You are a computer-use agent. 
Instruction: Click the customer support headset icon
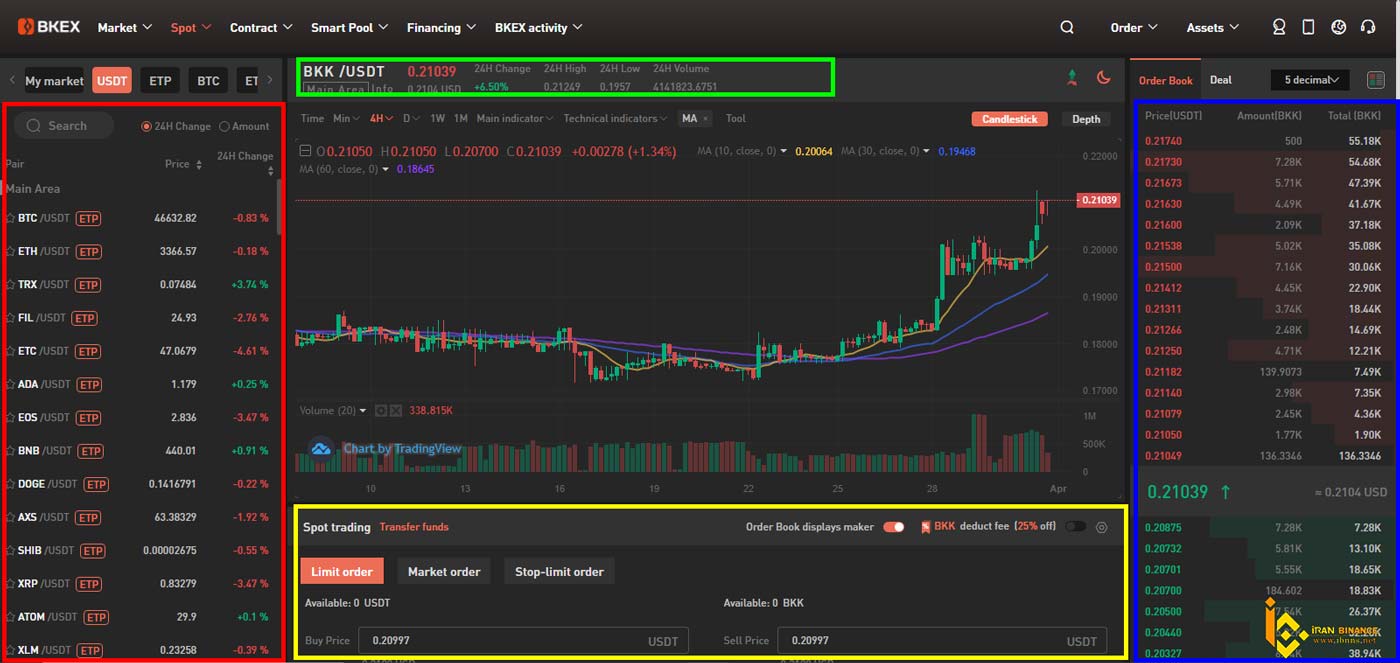[1369, 28]
